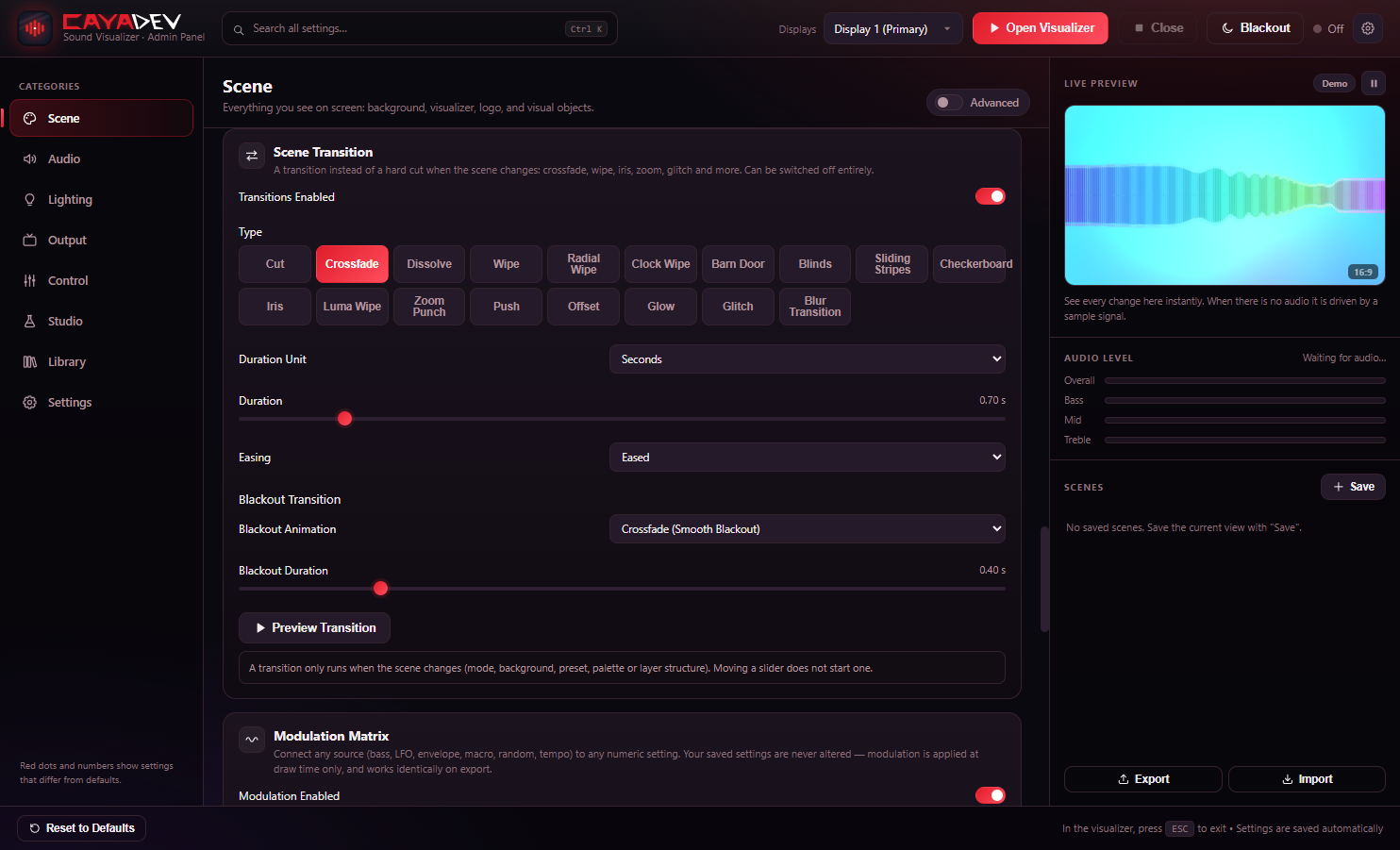1400x850 pixels.
Task: Go to the Lighting category
Action: tap(102, 199)
